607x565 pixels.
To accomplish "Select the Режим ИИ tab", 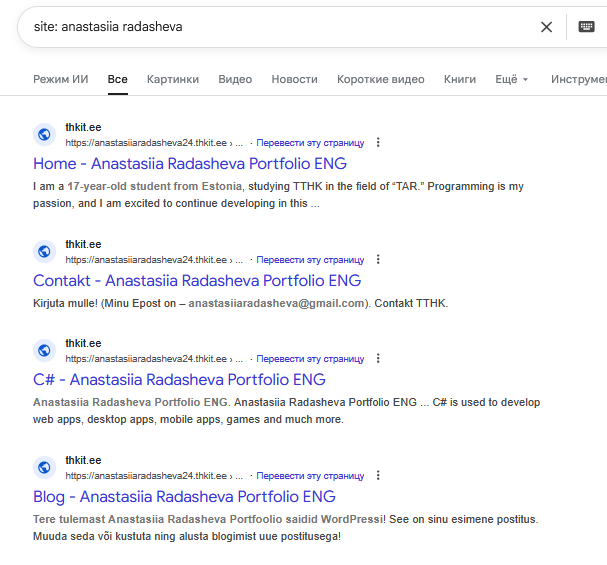I will point(60,79).
